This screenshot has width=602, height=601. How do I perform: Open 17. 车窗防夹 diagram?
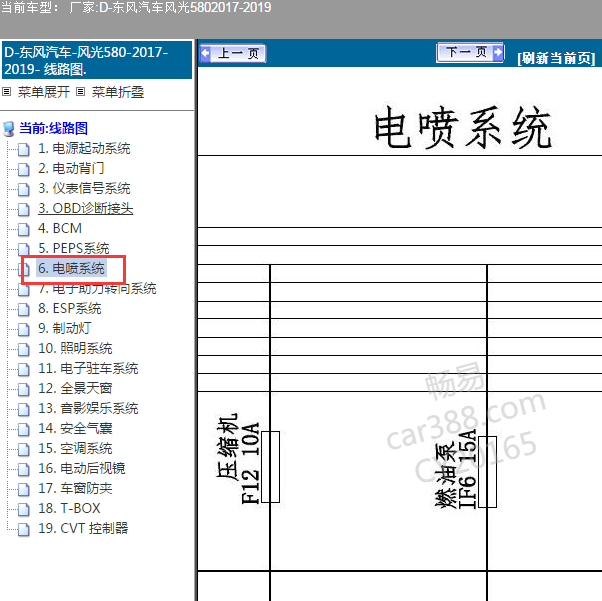pyautogui.click(x=75, y=488)
